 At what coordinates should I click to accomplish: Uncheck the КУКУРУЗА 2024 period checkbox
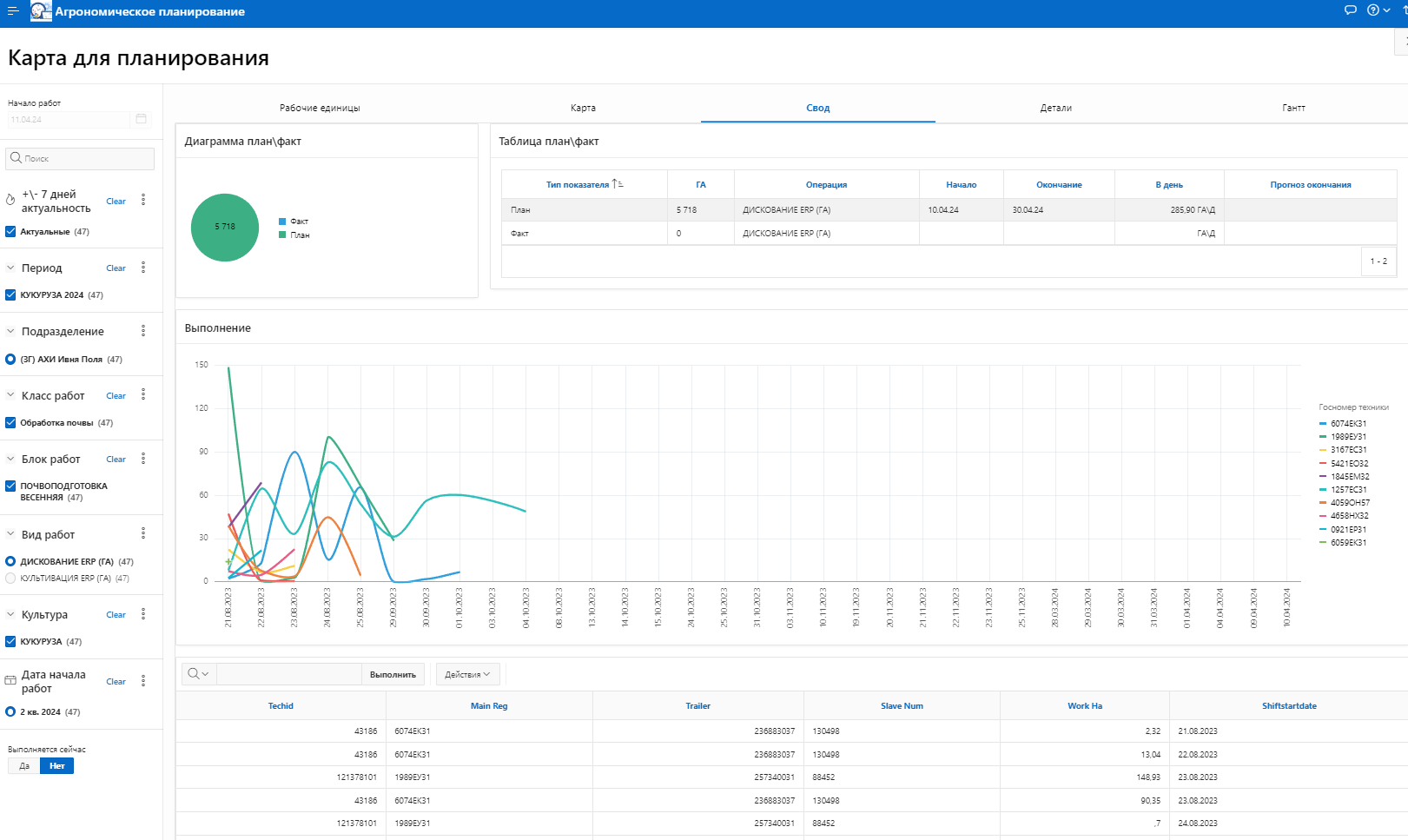click(10, 295)
